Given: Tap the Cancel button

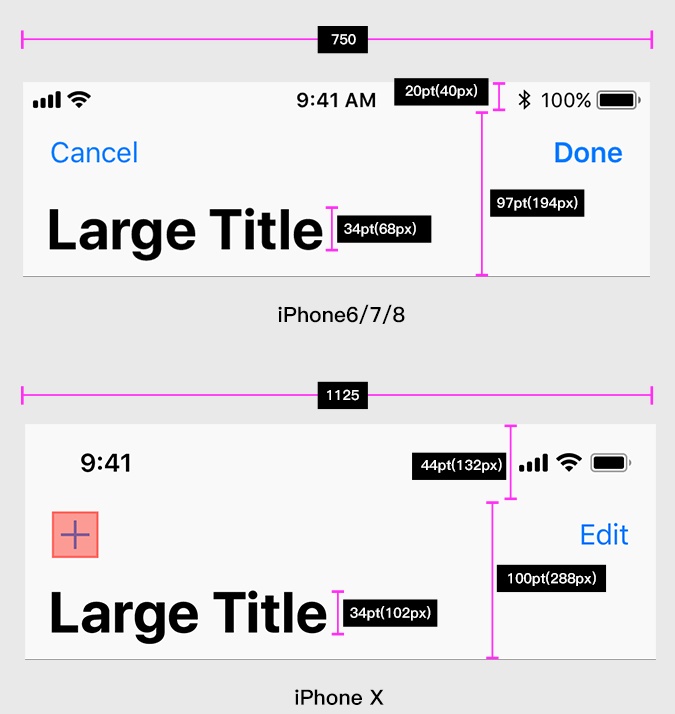Looking at the screenshot, I should pos(94,153).
